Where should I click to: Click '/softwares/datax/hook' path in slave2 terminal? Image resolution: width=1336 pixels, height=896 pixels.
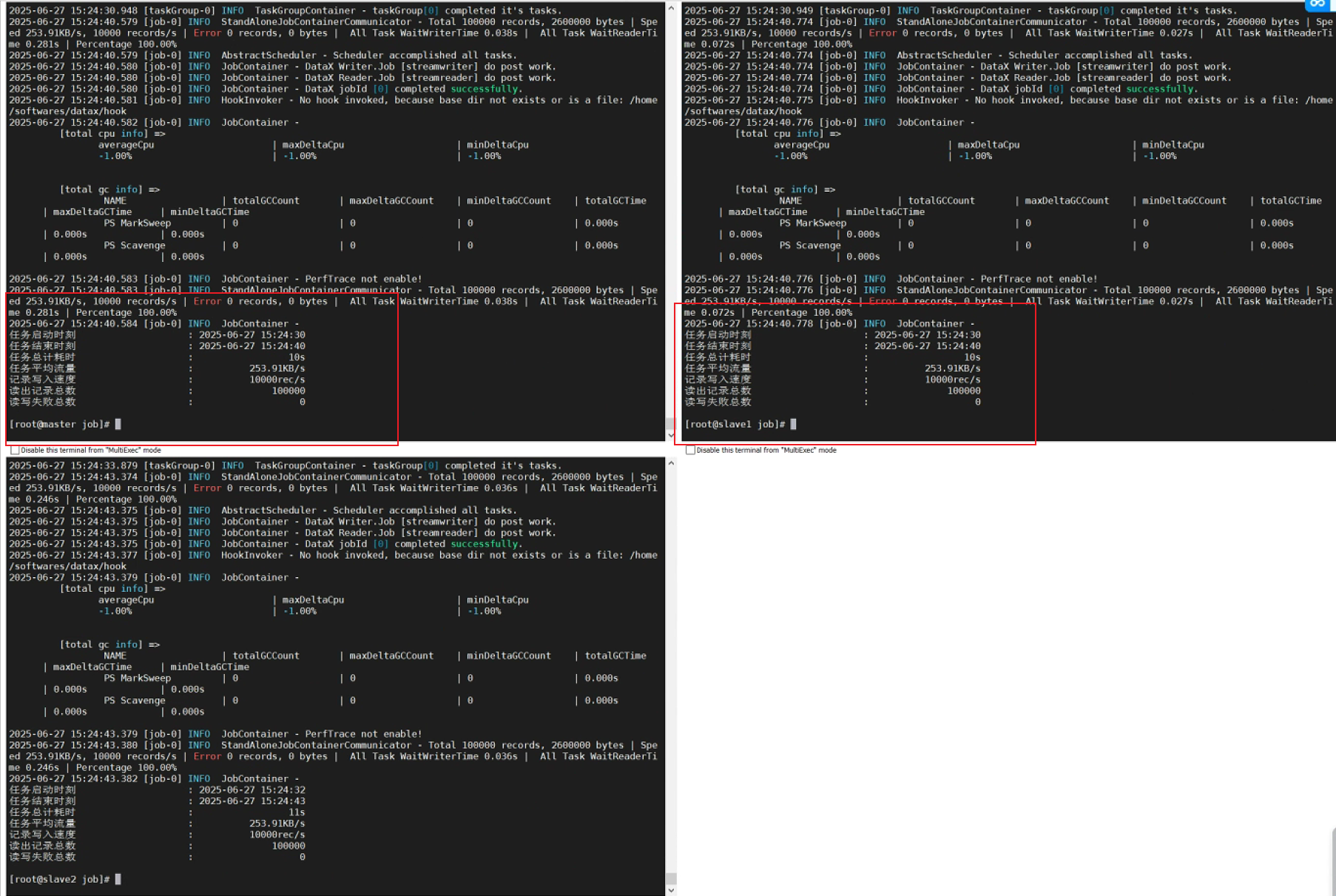(67, 567)
